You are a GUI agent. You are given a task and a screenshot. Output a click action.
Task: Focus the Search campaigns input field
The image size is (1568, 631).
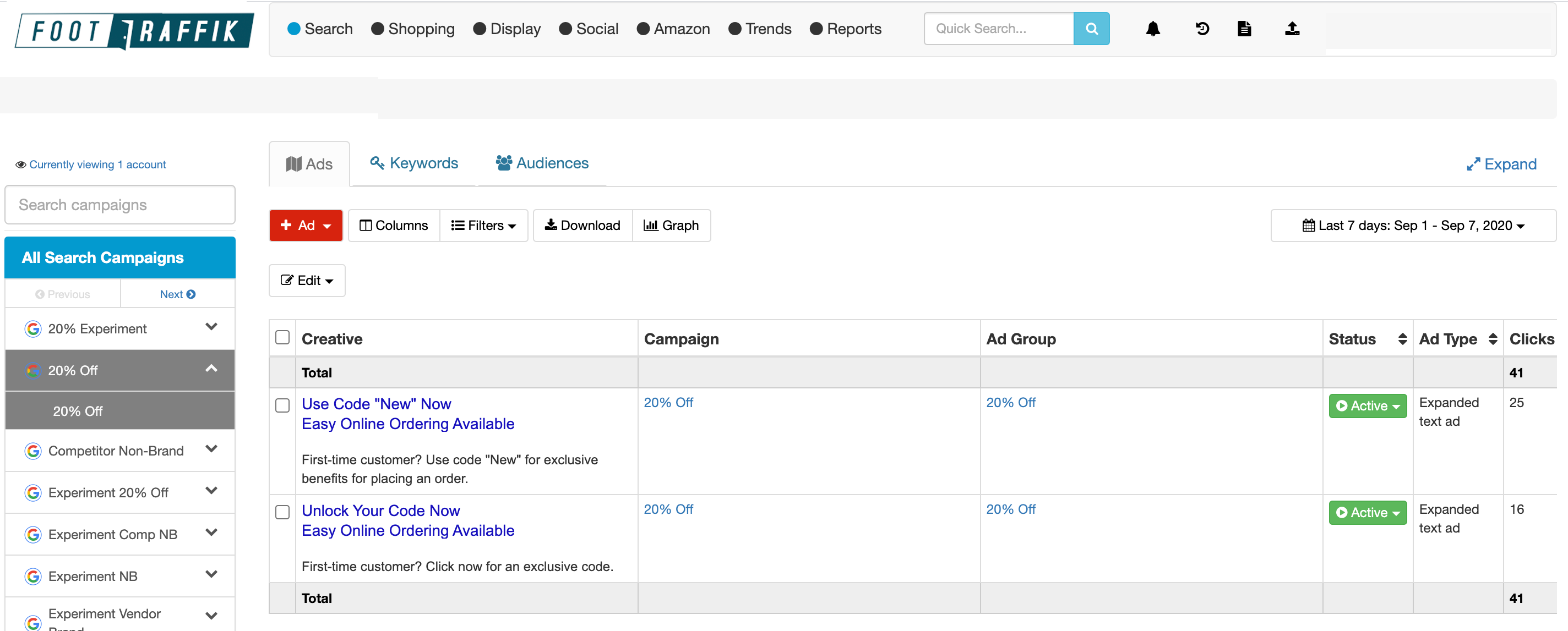(120, 205)
